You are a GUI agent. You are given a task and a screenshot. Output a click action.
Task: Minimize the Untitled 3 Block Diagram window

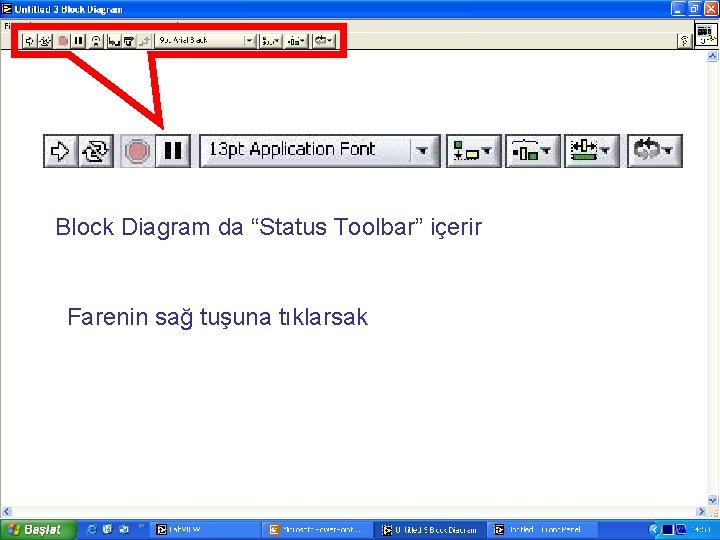(x=678, y=9)
